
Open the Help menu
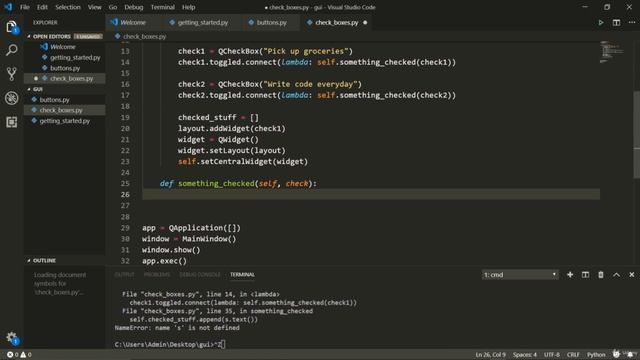tap(188, 7)
